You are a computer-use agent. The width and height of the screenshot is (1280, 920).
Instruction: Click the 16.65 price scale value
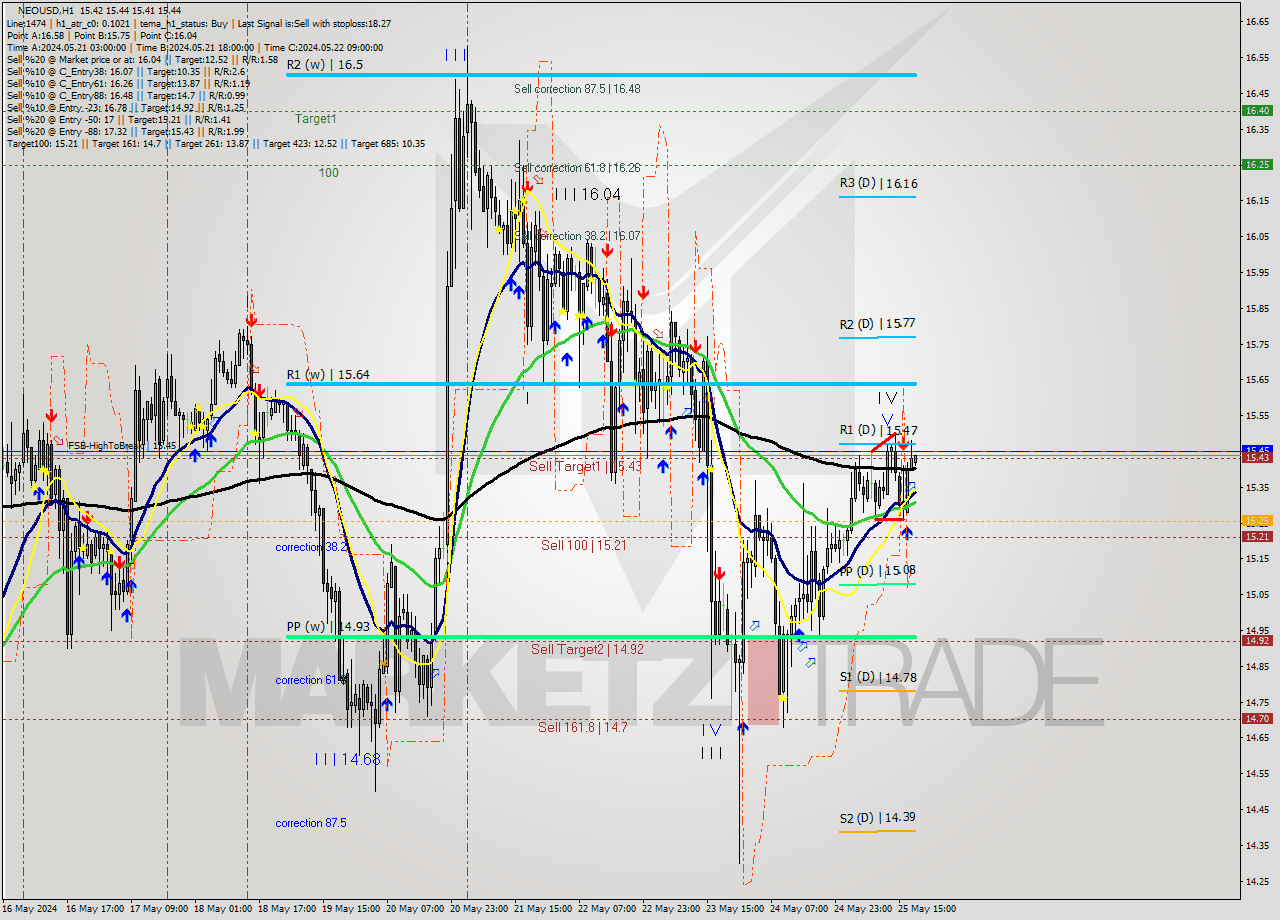(1256, 21)
